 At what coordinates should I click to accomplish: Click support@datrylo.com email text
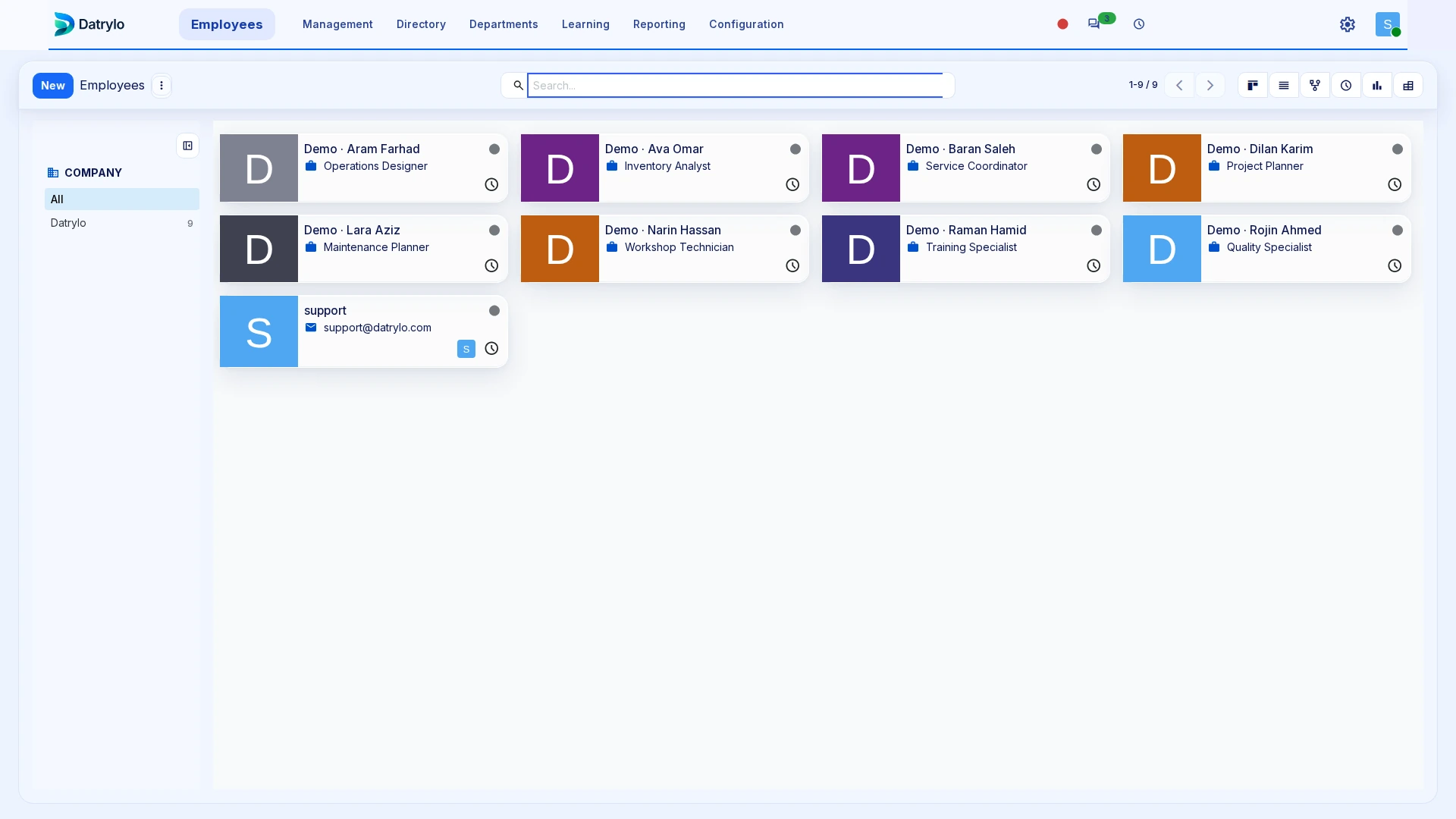tap(378, 328)
